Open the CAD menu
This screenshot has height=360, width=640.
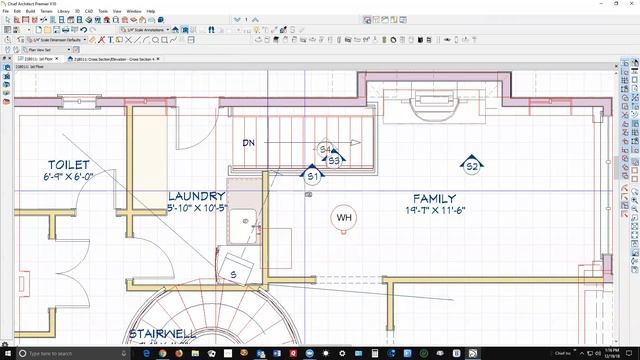(89, 11)
